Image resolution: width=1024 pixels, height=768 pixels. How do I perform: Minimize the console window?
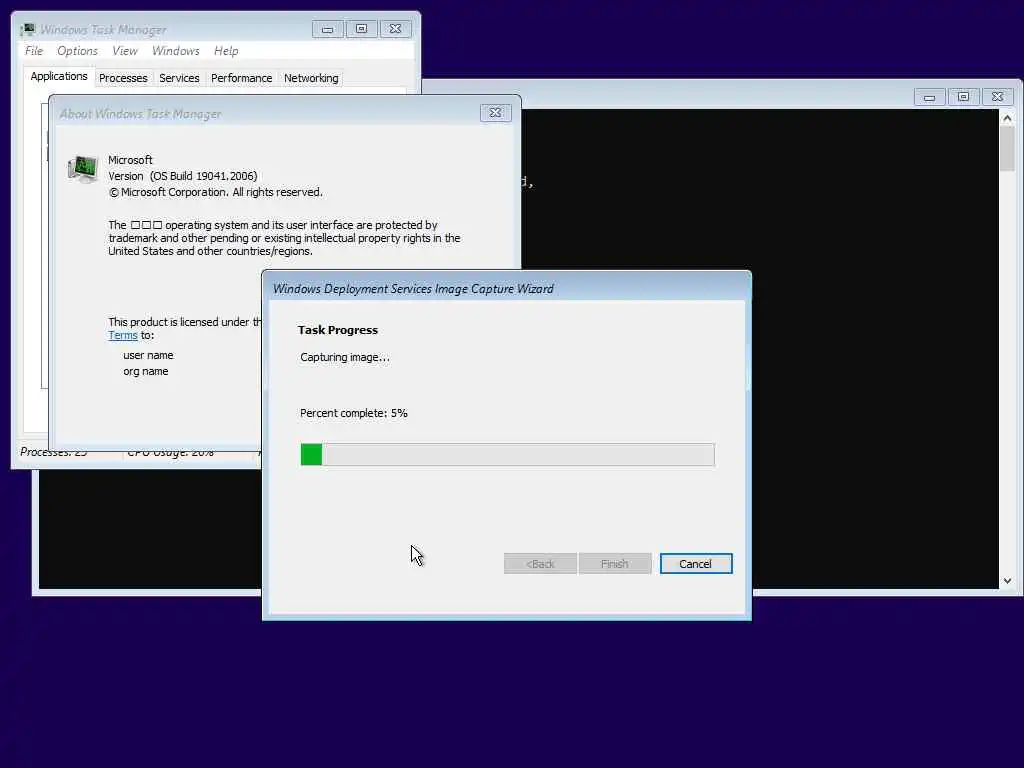pos(929,97)
